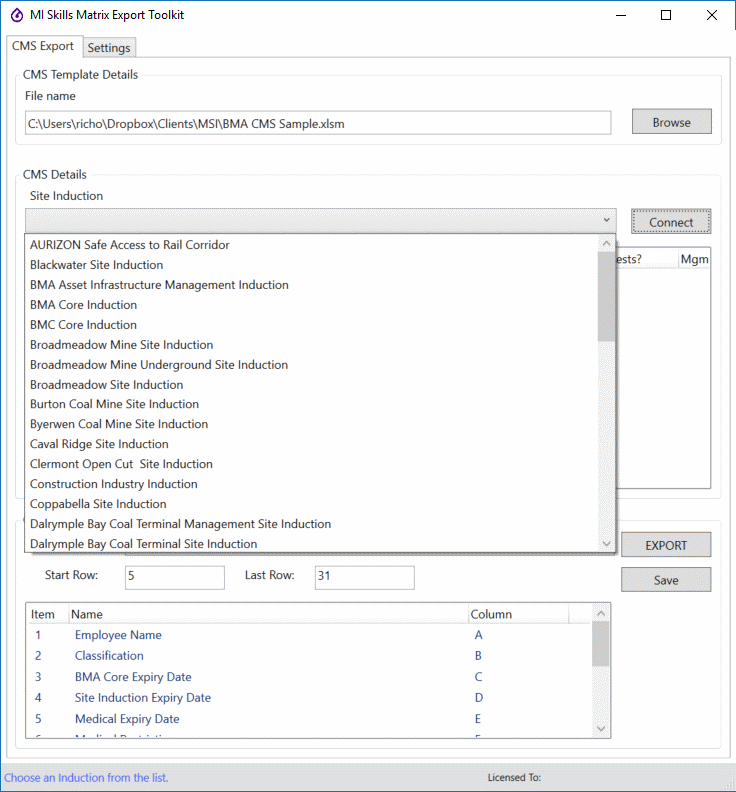Switch to the CMS Export tab
The height and width of the screenshot is (792, 736).
pos(43,46)
